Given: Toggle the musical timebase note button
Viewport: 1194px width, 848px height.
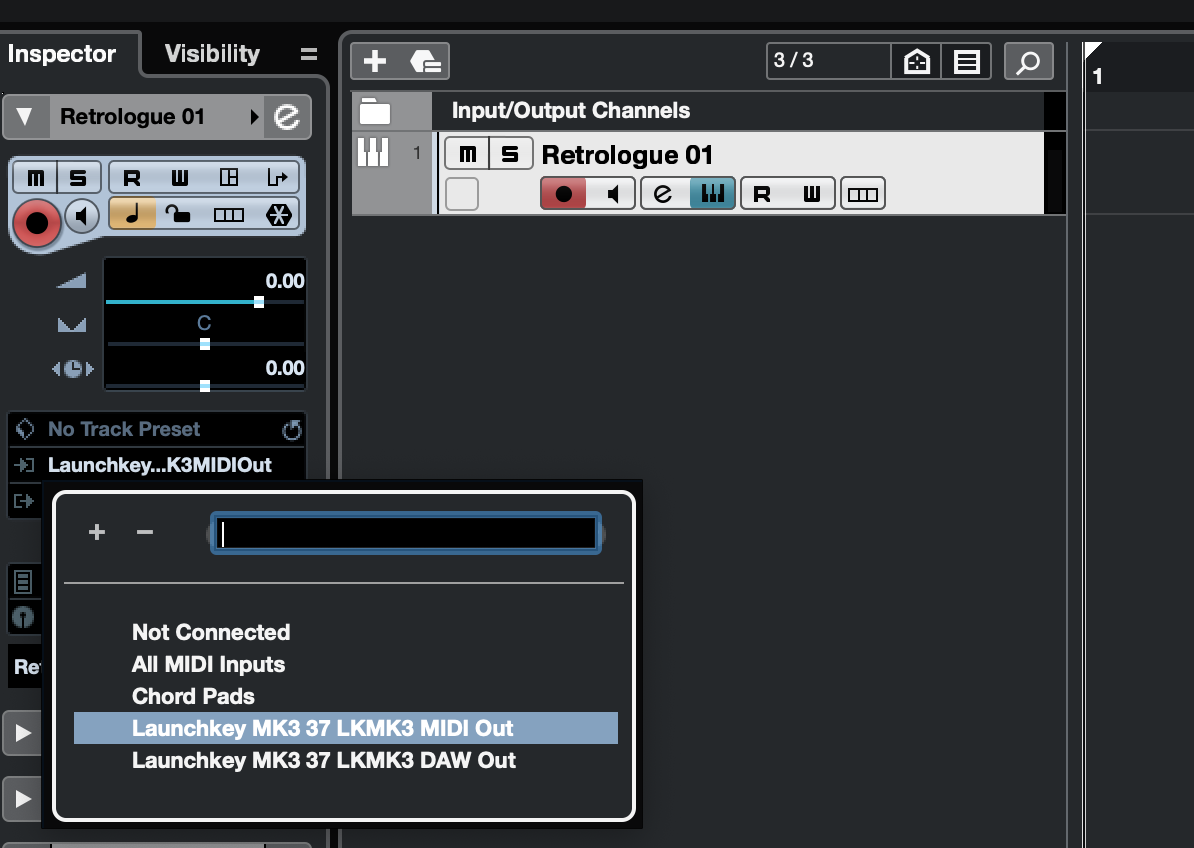Looking at the screenshot, I should (x=132, y=214).
